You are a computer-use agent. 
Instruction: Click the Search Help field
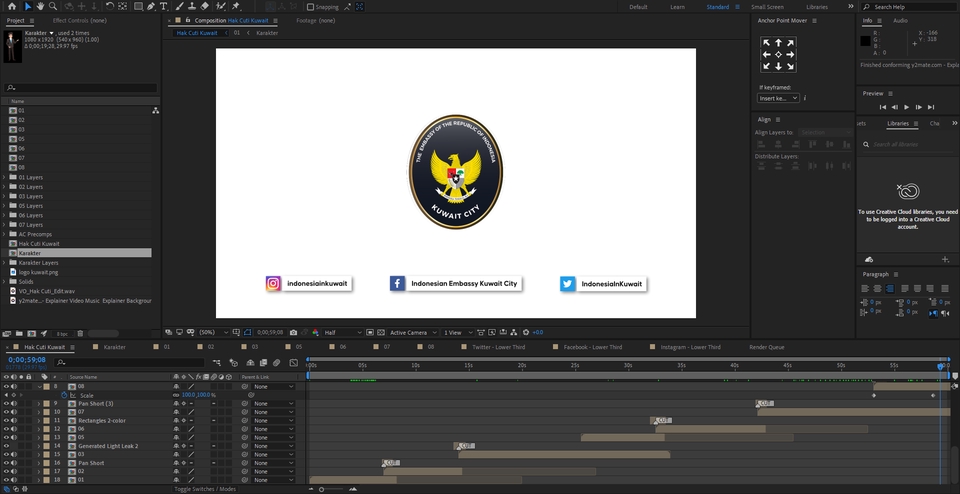tap(909, 7)
